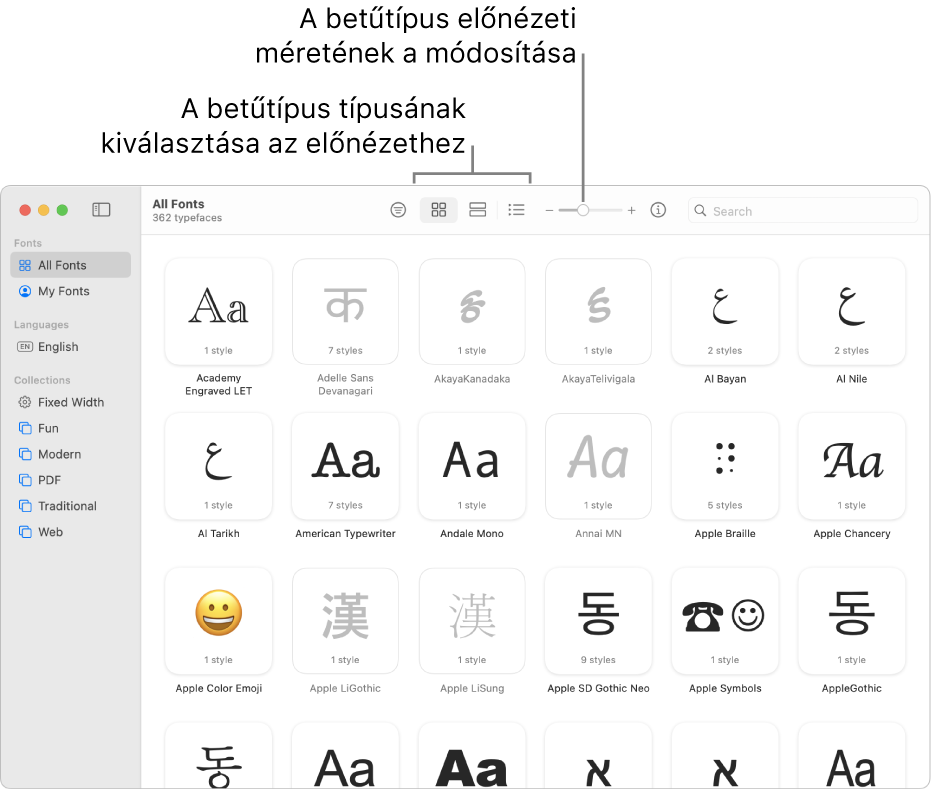Switch to samples row view
Viewport: 934px width, 790px height.
[478, 210]
